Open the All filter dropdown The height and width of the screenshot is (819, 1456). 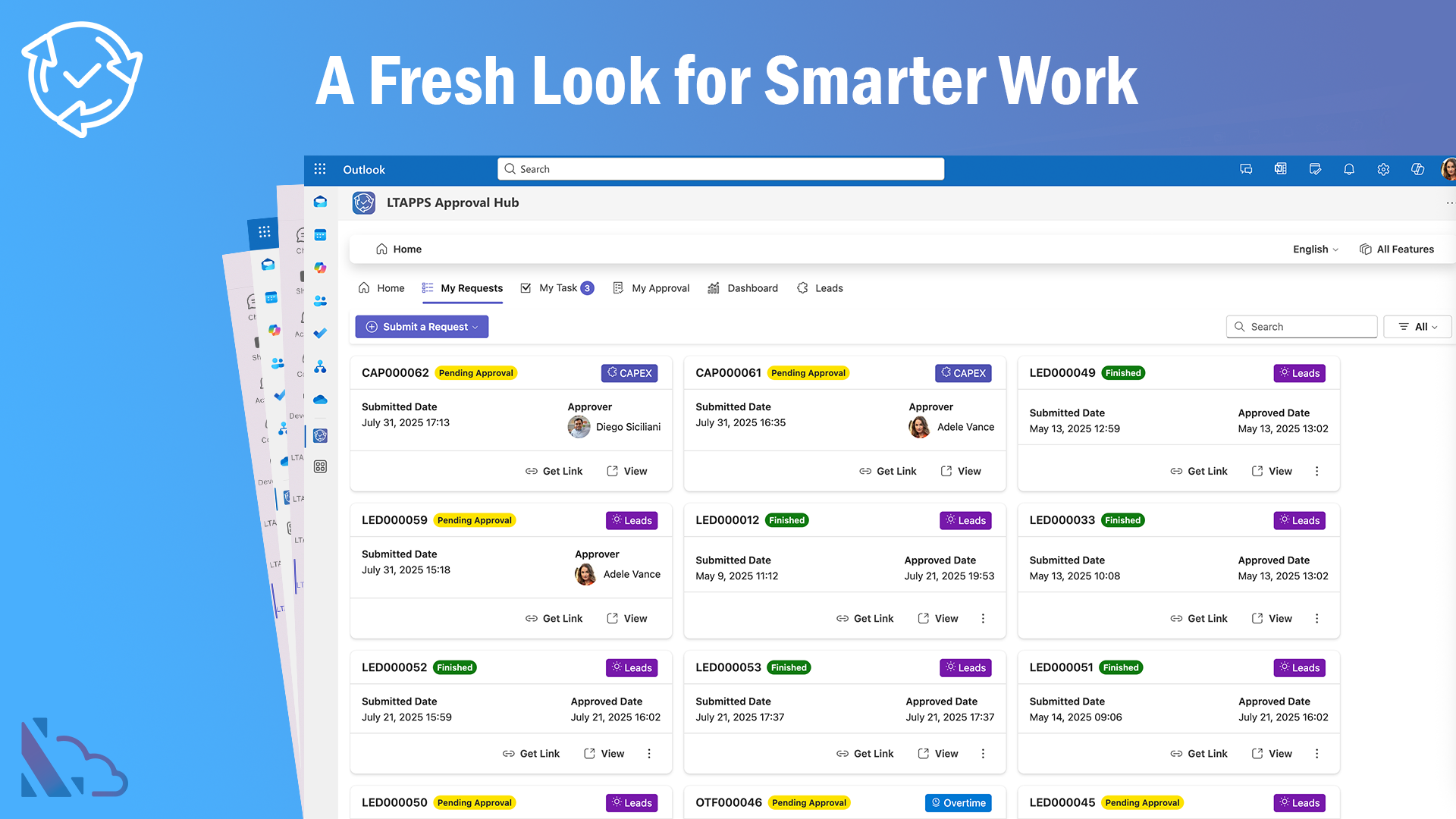(x=1417, y=327)
